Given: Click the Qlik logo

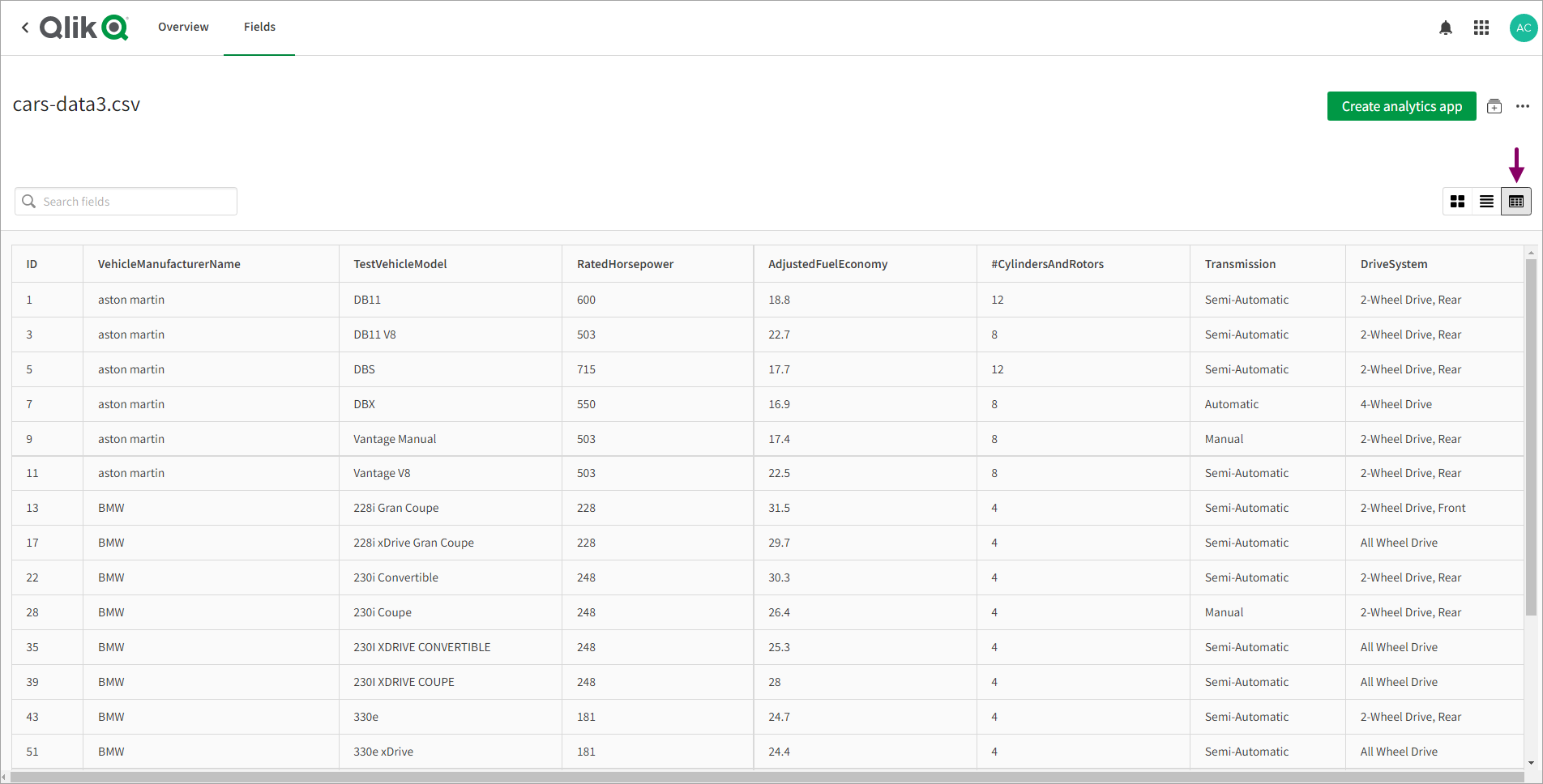Looking at the screenshot, I should (84, 28).
